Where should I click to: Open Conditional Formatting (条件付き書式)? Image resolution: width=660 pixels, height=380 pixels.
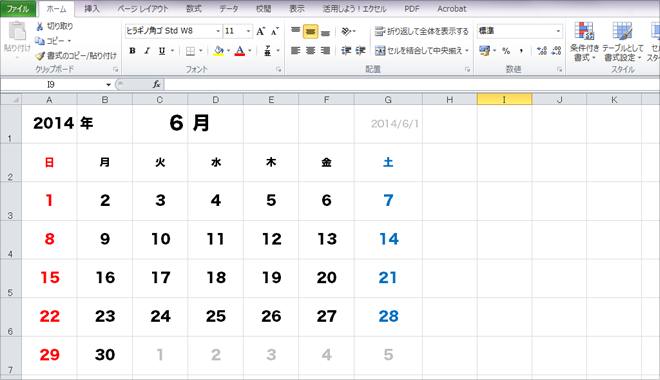(x=584, y=41)
